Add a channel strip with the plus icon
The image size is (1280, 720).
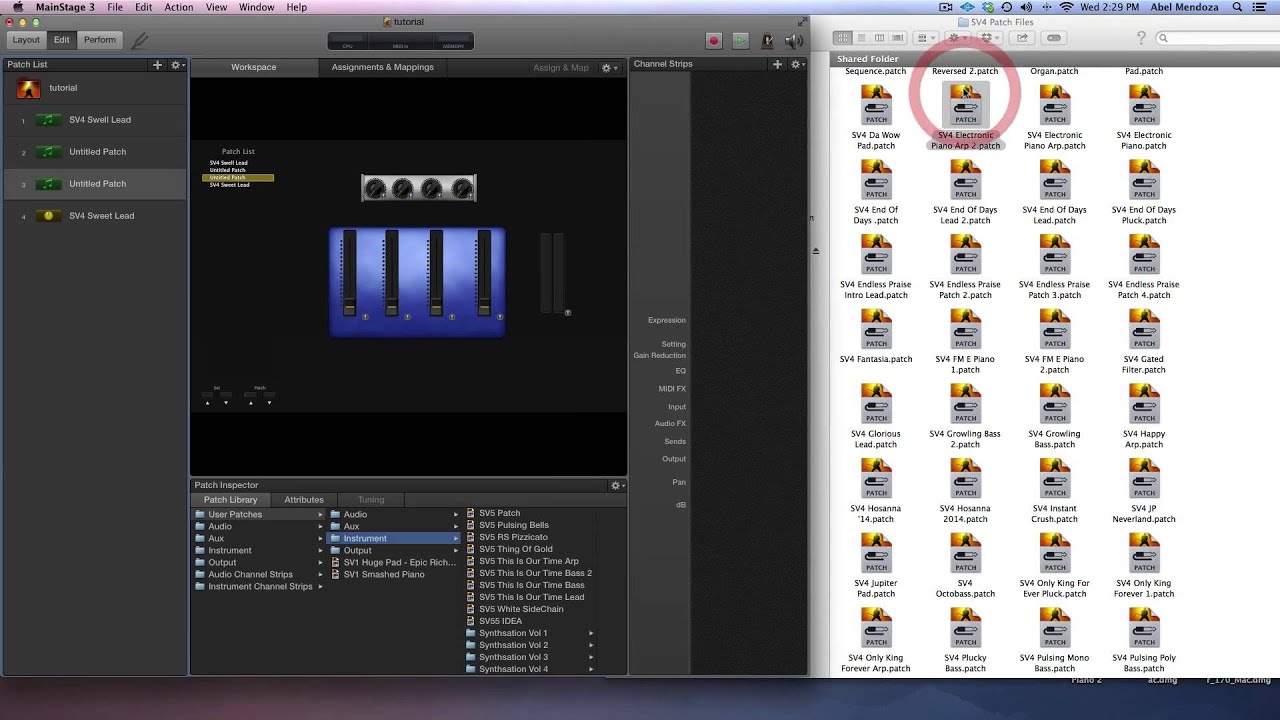pyautogui.click(x=777, y=64)
